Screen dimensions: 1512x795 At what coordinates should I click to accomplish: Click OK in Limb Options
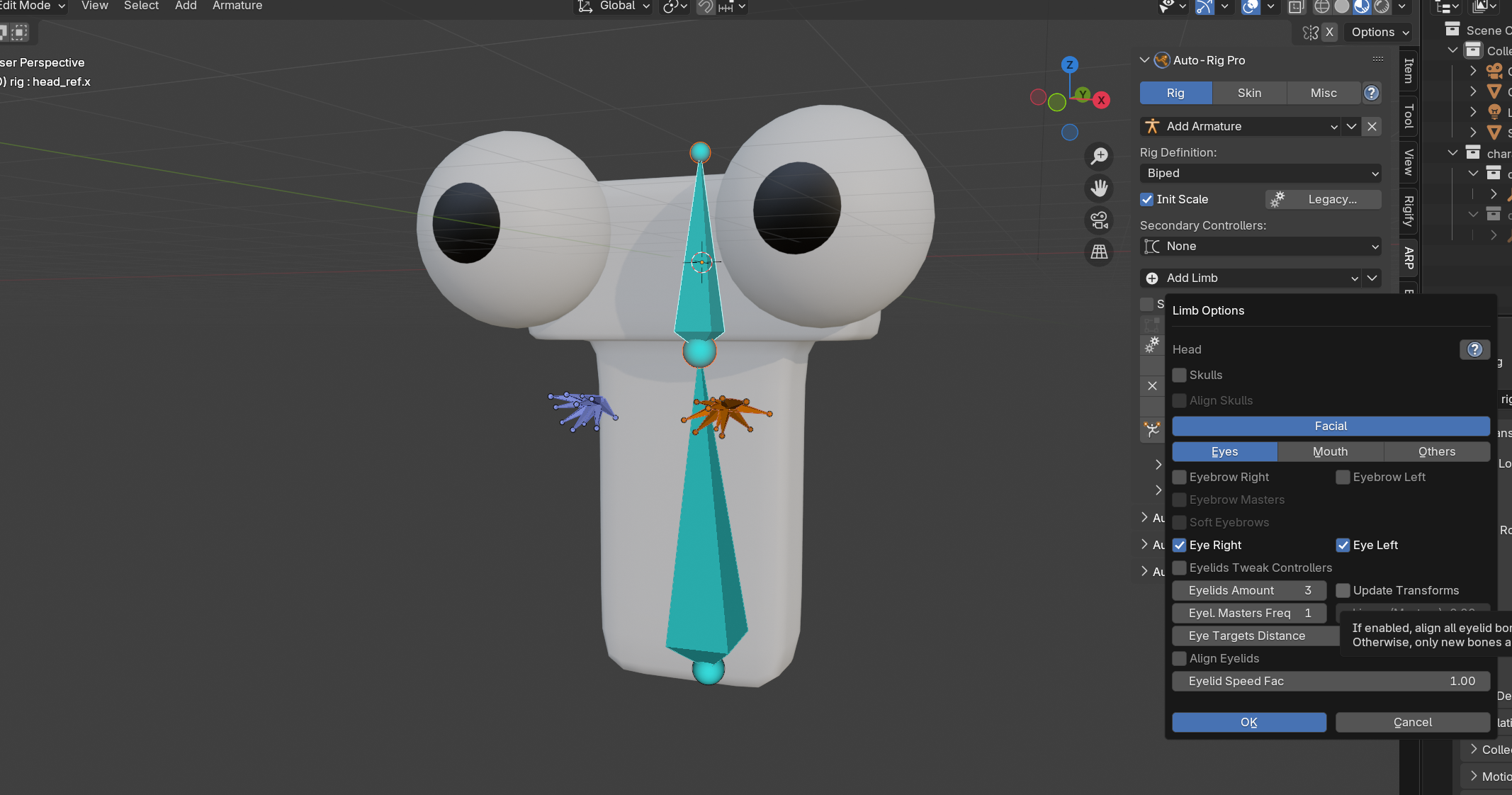coord(1248,722)
